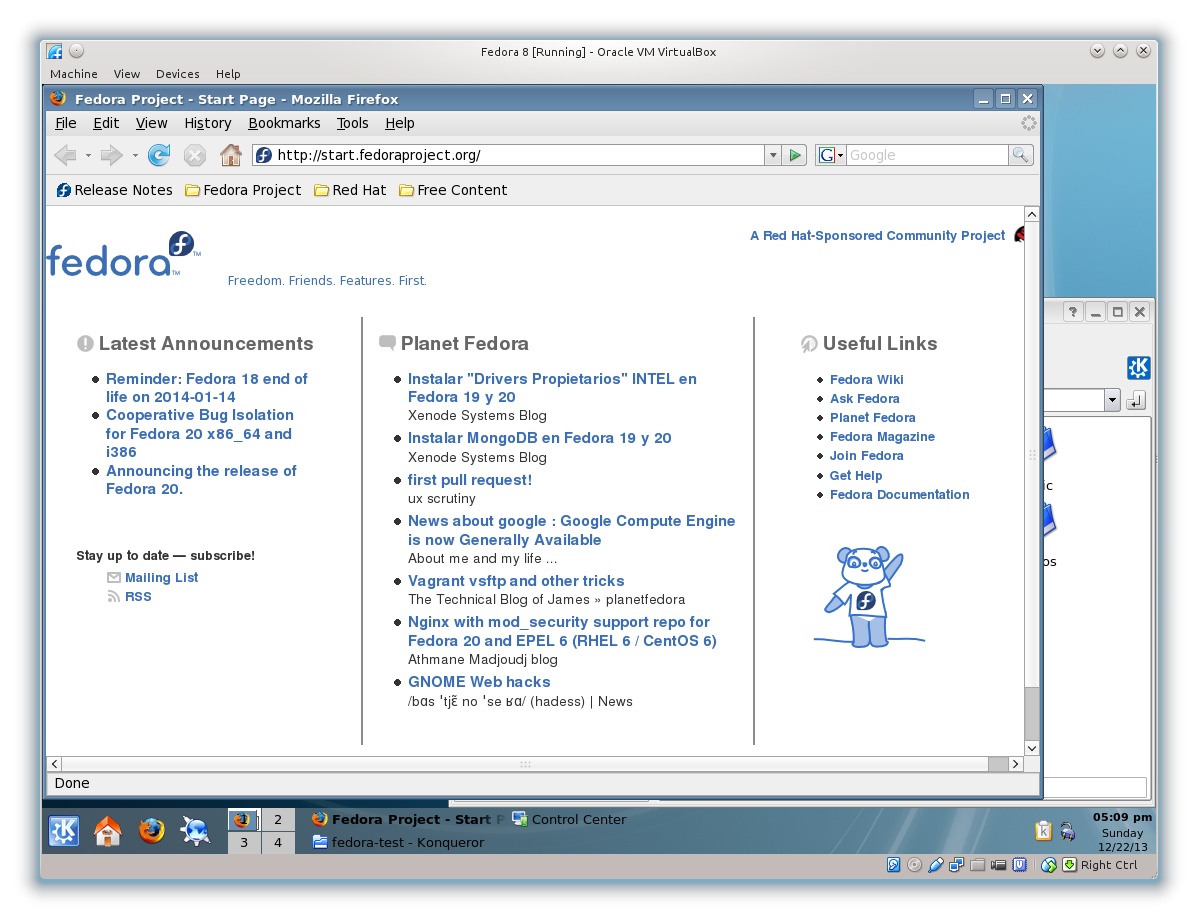
Task: Launch Firefox from the KDE panel
Action: 152,831
